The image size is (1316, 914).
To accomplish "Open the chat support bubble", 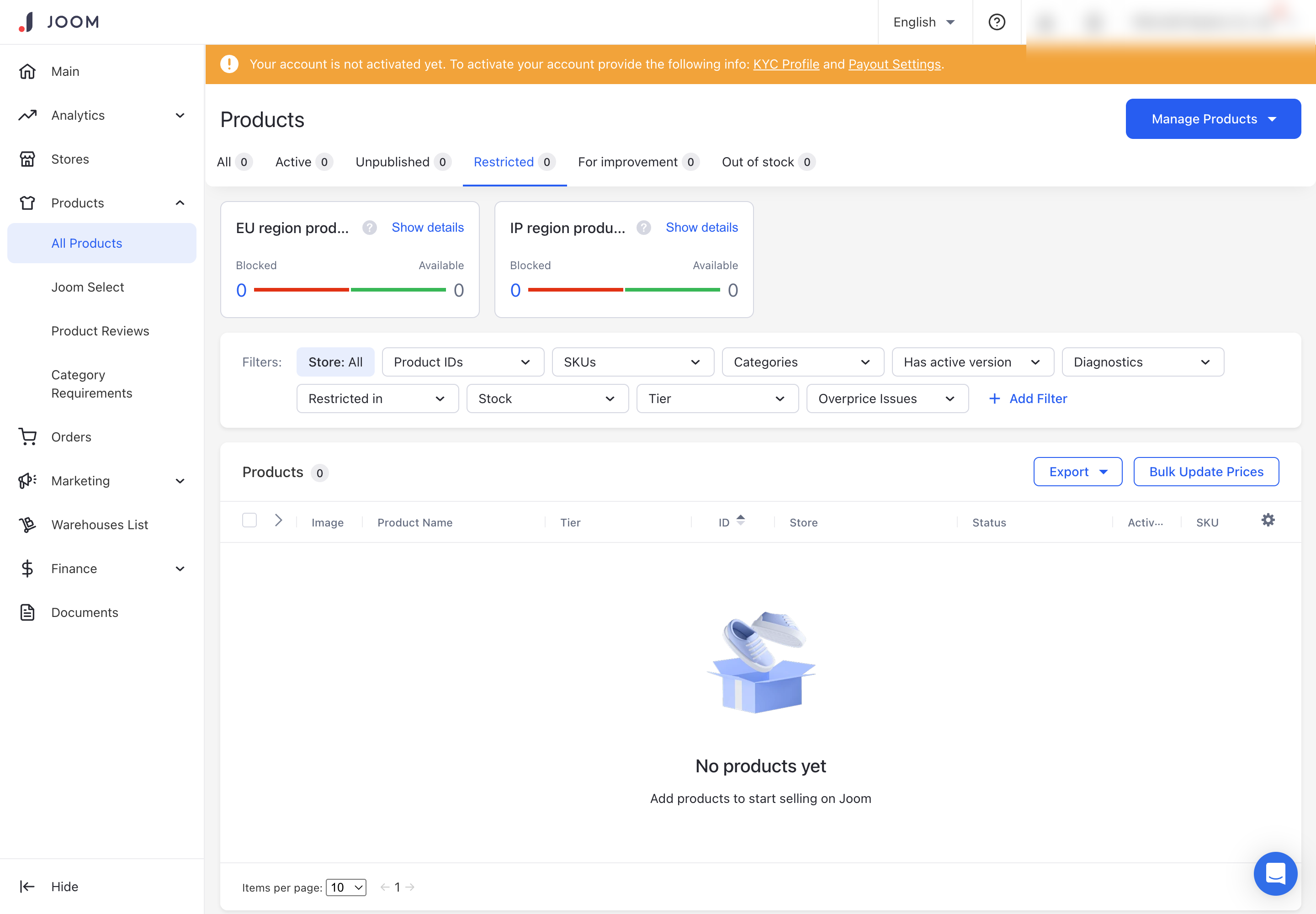I will (1275, 873).
